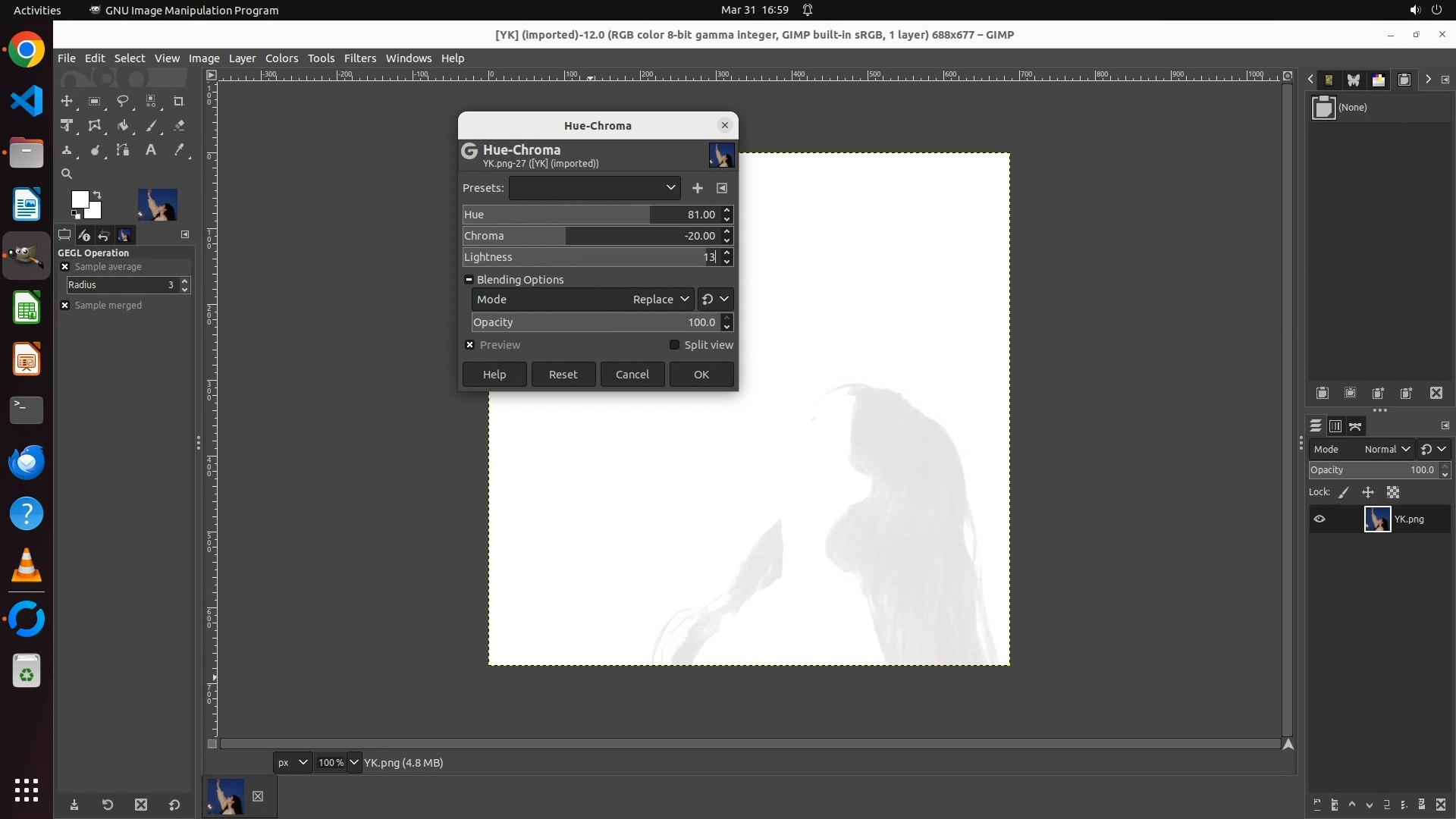Open the Filters menu
1456x819 pixels.
click(x=359, y=58)
